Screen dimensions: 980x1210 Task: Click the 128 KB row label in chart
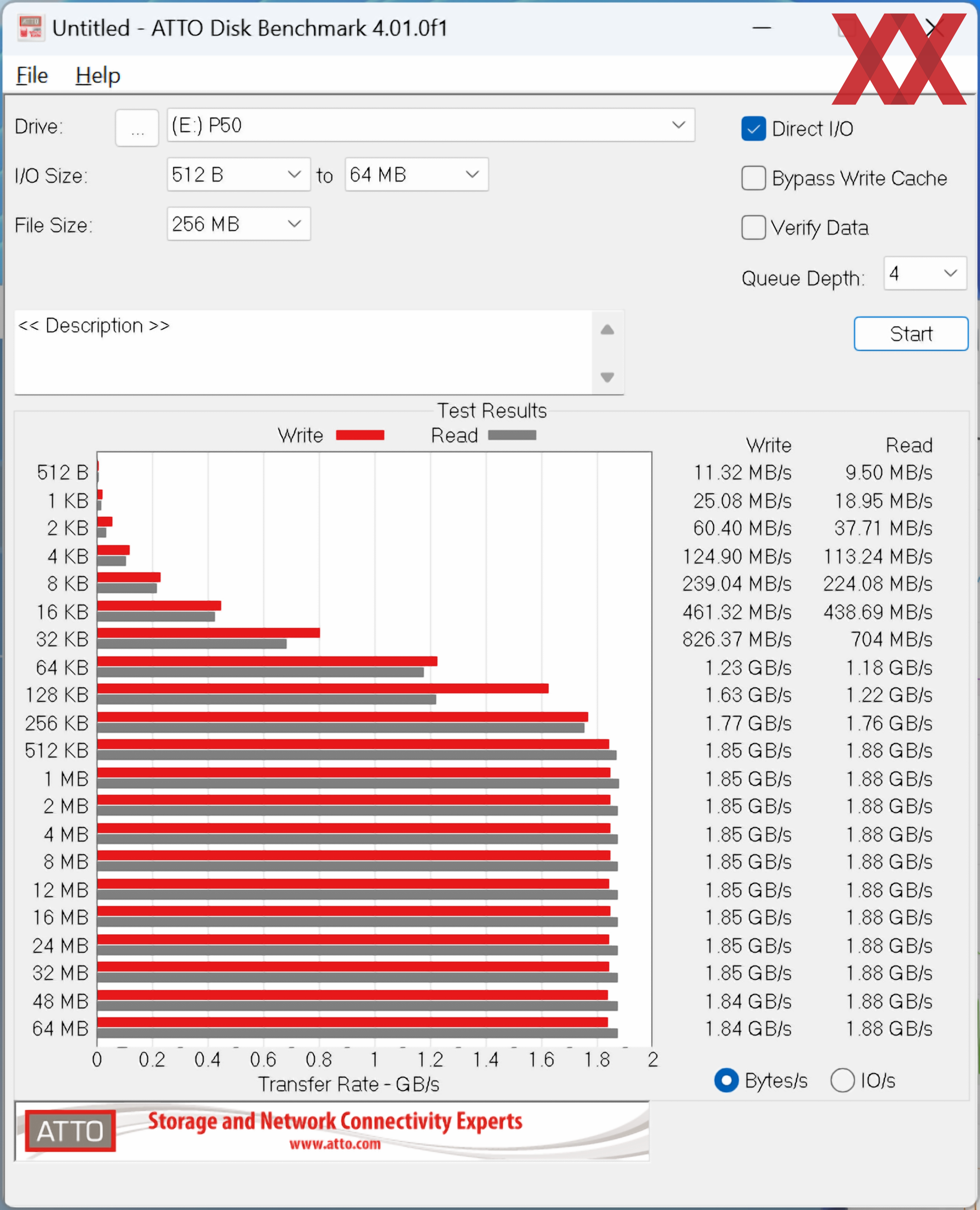pos(57,695)
